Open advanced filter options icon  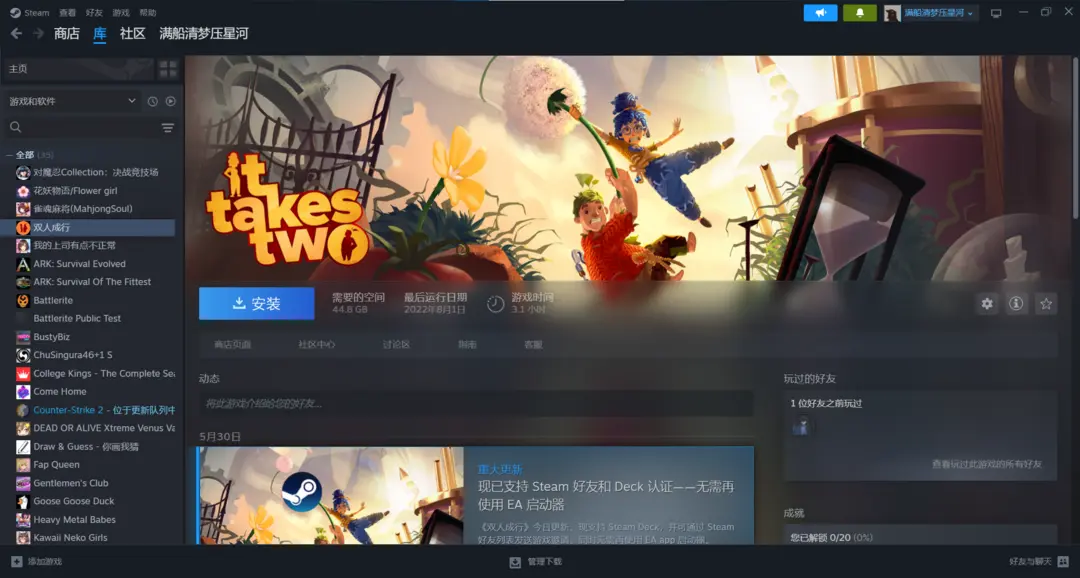coord(167,128)
